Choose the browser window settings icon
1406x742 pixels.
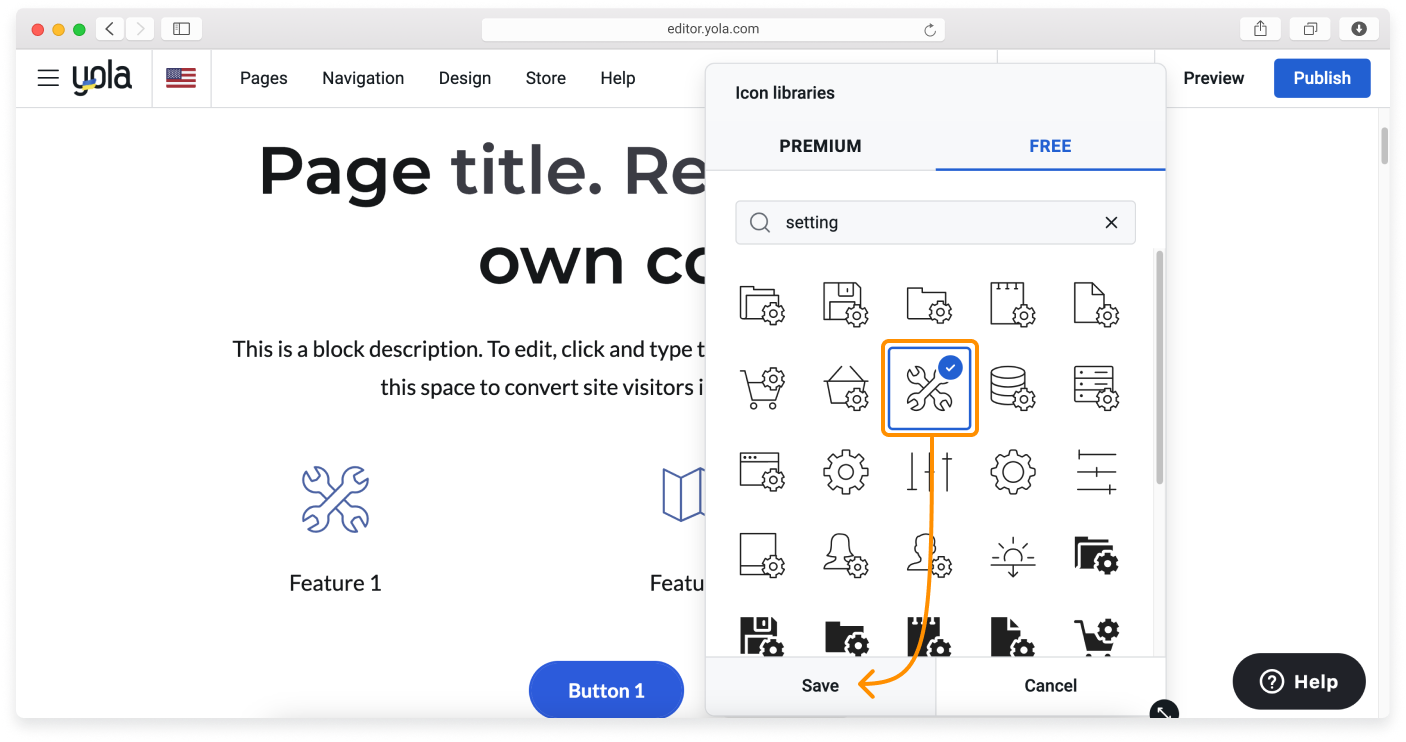[762, 471]
